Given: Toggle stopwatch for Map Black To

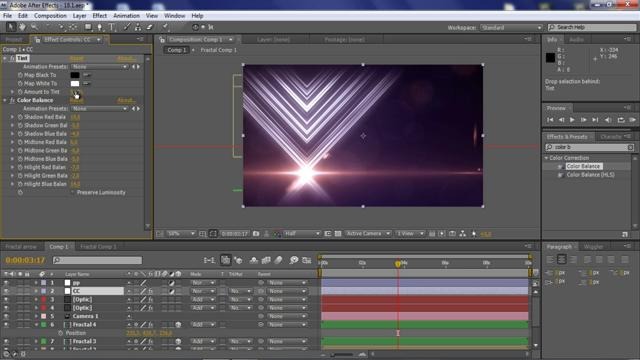Looking at the screenshot, I should point(20,75).
